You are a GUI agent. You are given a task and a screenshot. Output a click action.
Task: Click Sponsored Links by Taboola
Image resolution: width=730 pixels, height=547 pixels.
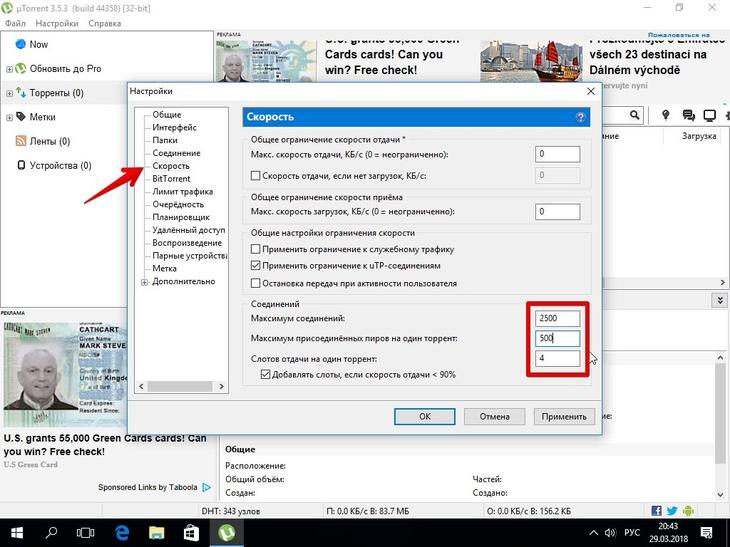[x=148, y=487]
